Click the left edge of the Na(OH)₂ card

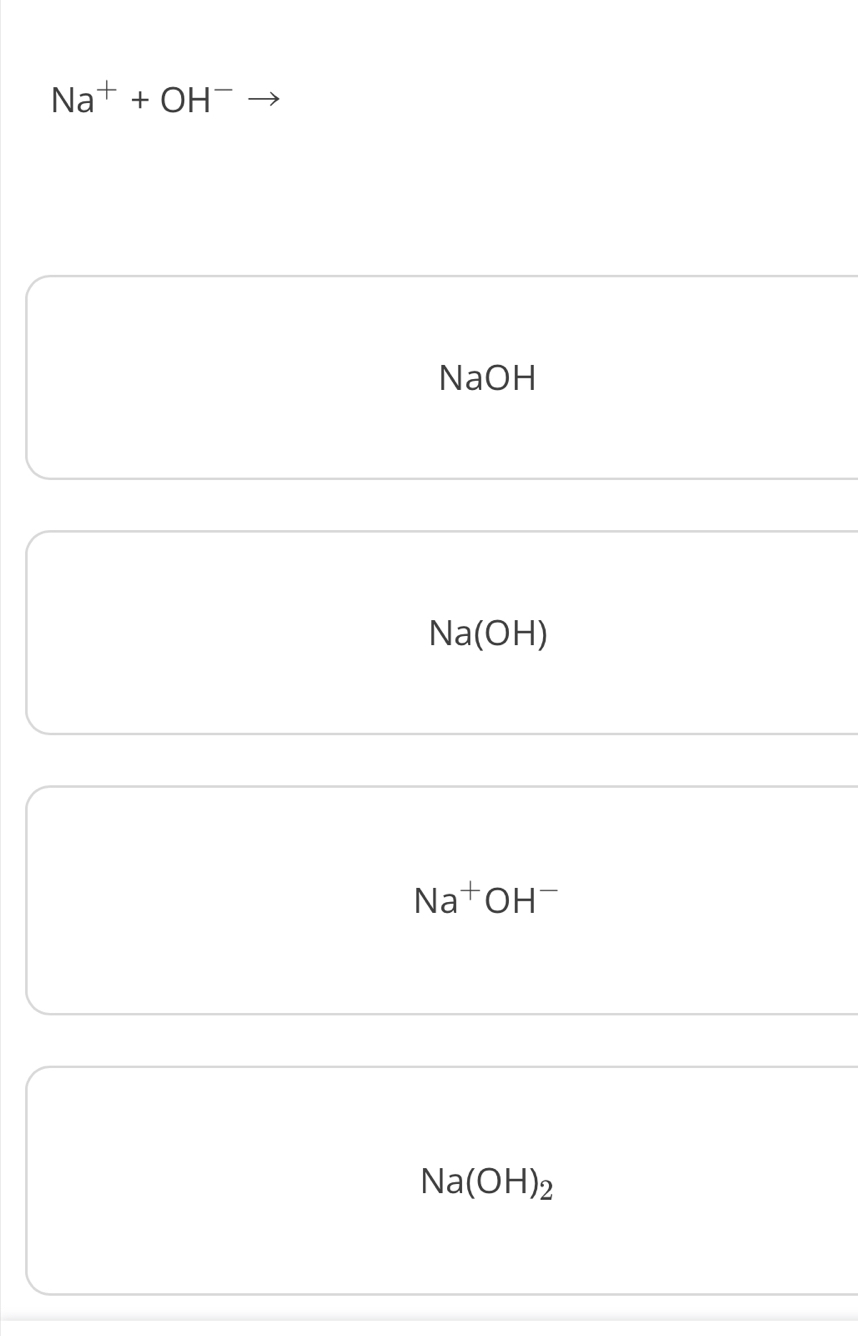tap(29, 1180)
